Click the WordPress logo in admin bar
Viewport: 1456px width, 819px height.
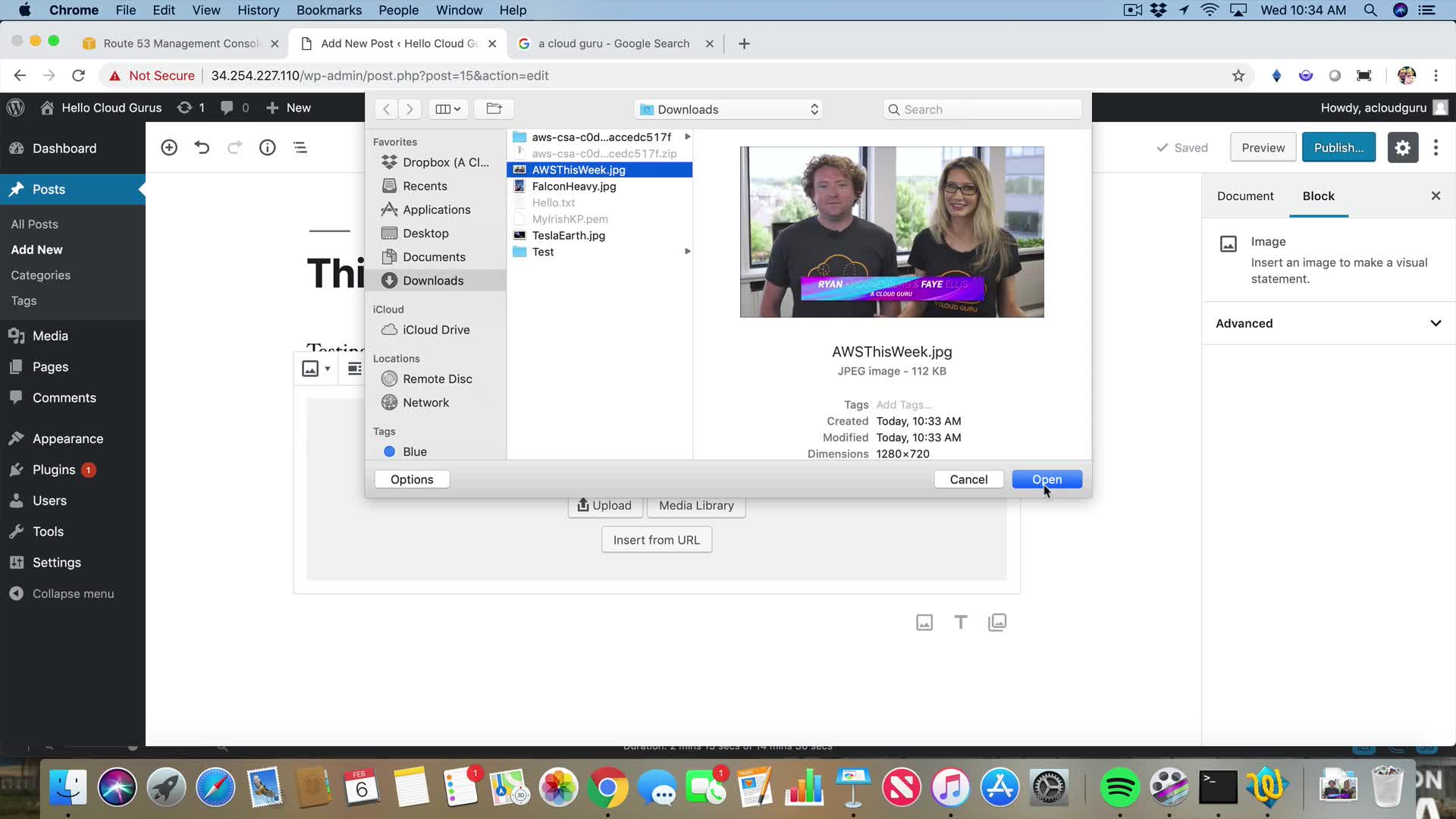coord(16,108)
